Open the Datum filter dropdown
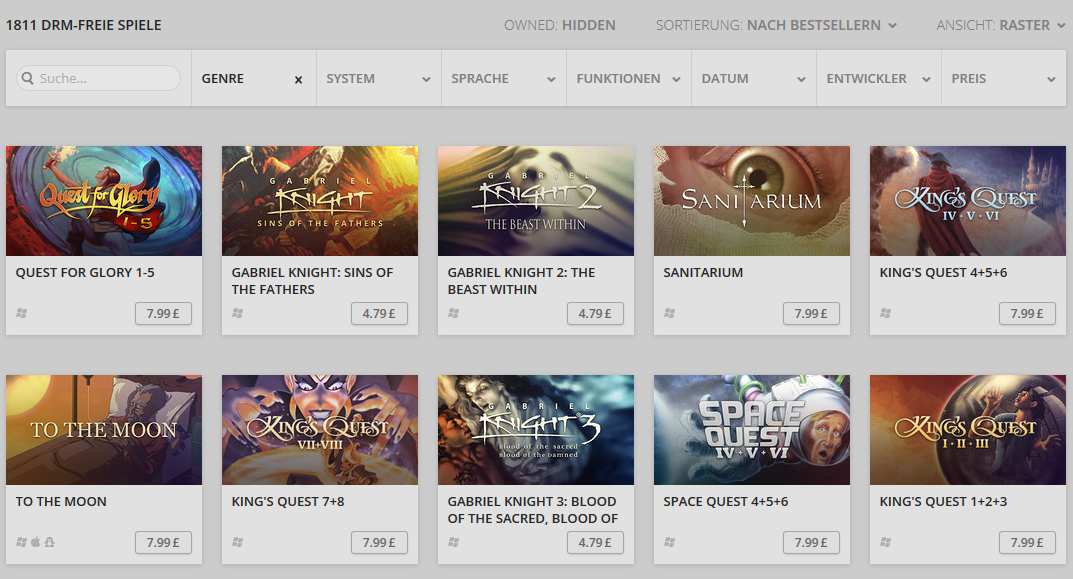 click(x=753, y=78)
